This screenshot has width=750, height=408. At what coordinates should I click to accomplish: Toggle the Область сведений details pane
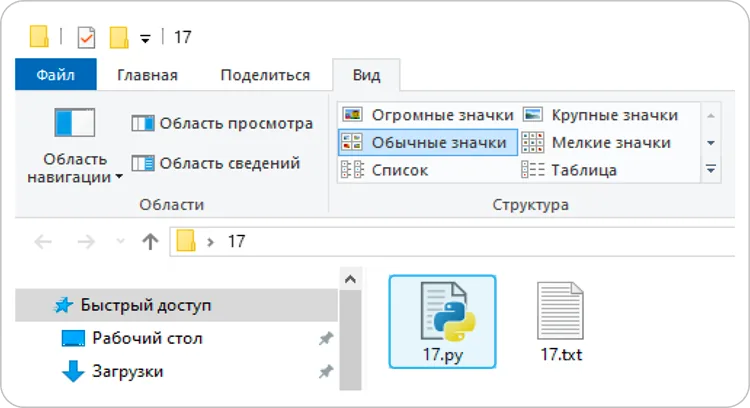tap(216, 163)
